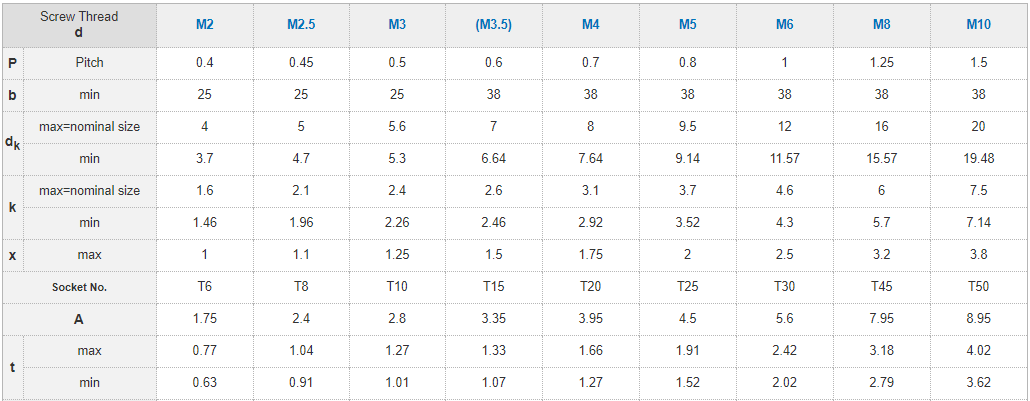Select the M4 column link
Viewport: 1030px width, 401px height.
tap(590, 24)
